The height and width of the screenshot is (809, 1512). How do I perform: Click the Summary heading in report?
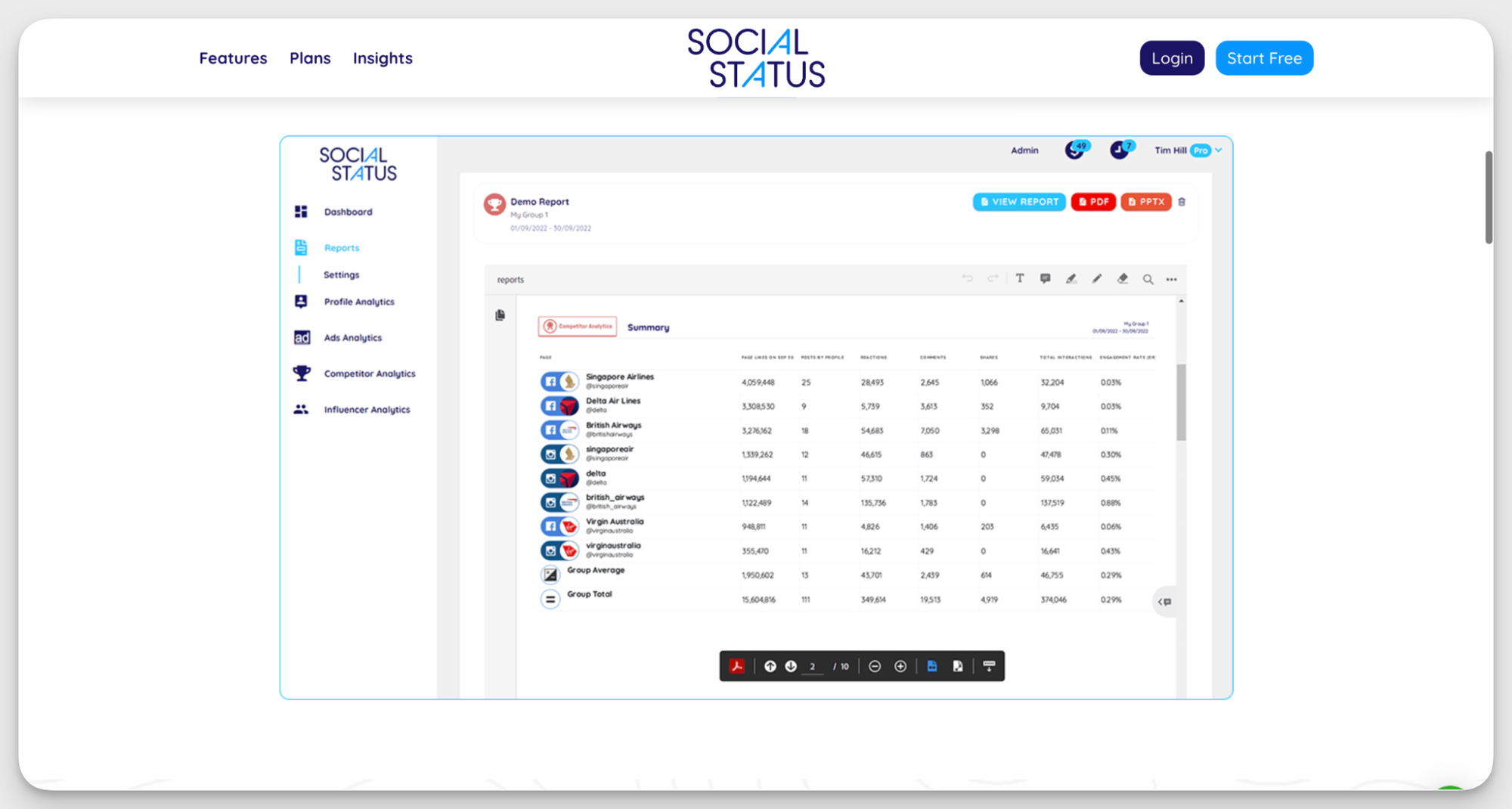click(648, 327)
